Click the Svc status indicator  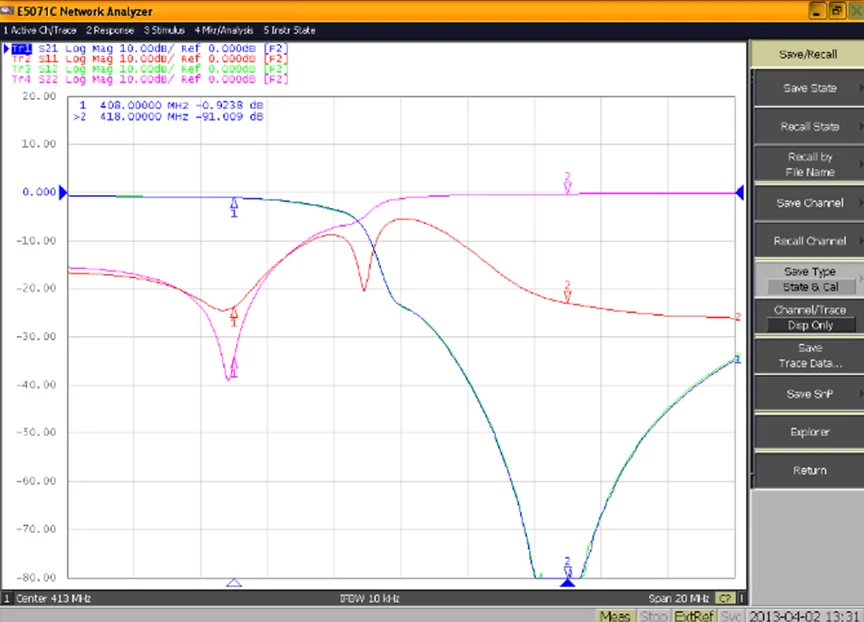click(731, 615)
